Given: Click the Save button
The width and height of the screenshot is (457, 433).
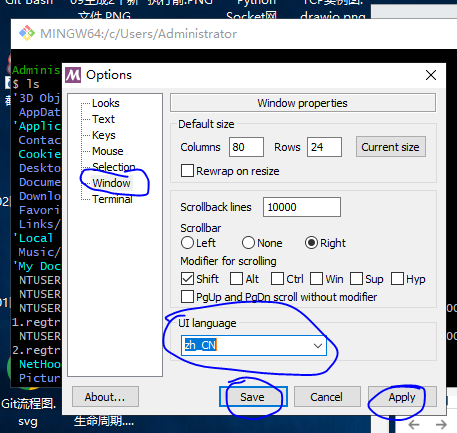Looking at the screenshot, I should [x=253, y=397].
